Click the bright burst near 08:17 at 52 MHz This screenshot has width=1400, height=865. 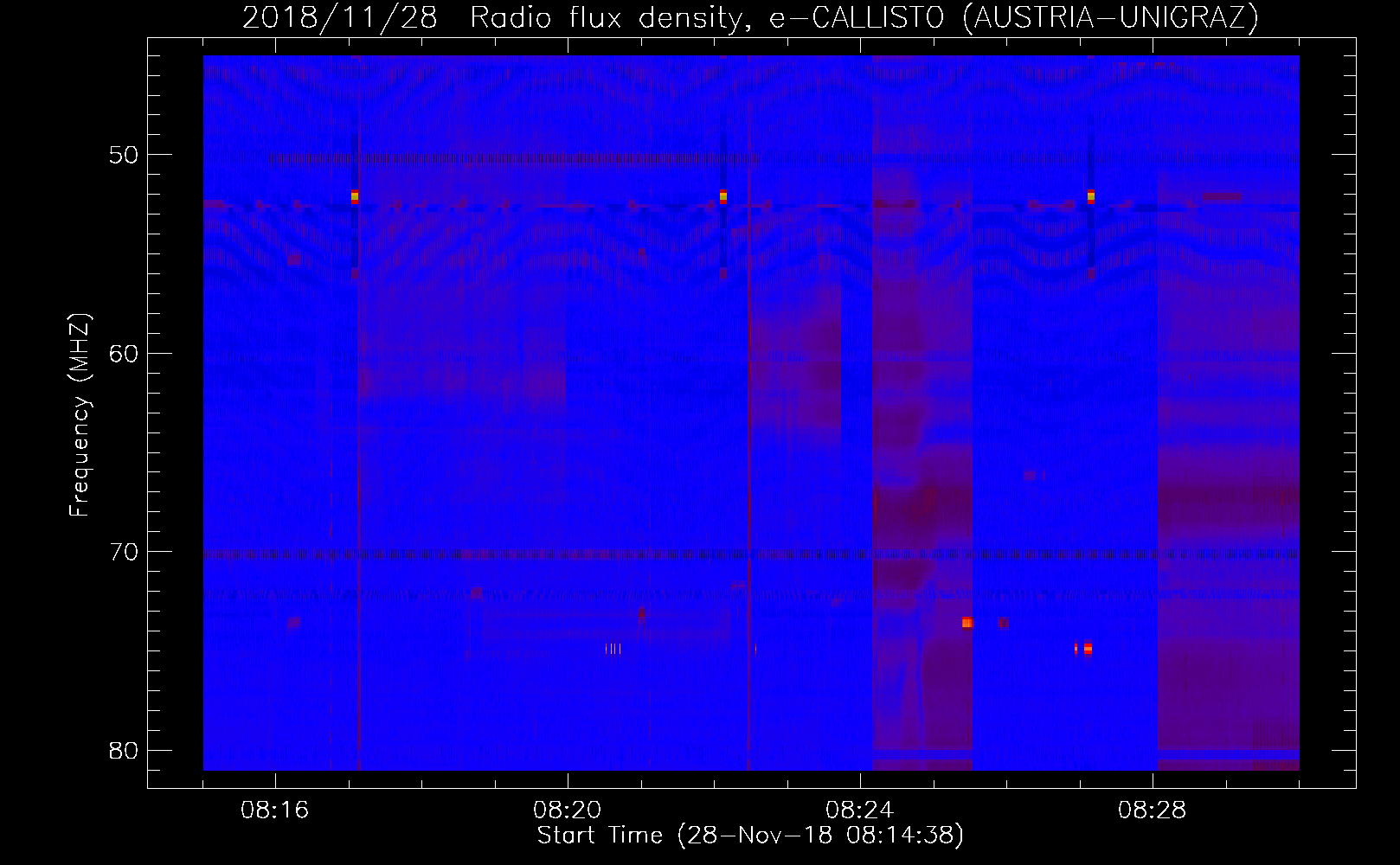355,196
